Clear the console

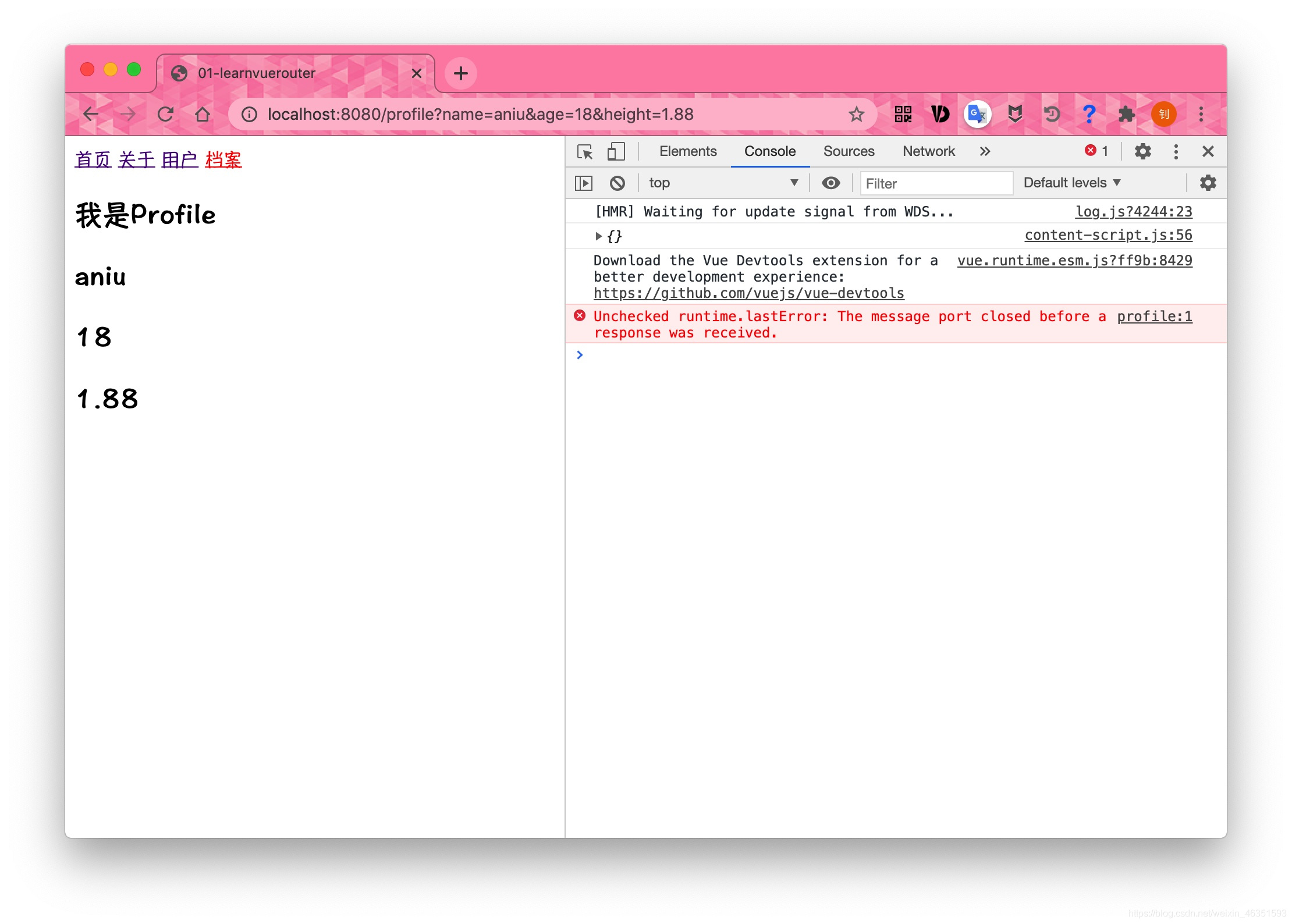click(x=617, y=183)
